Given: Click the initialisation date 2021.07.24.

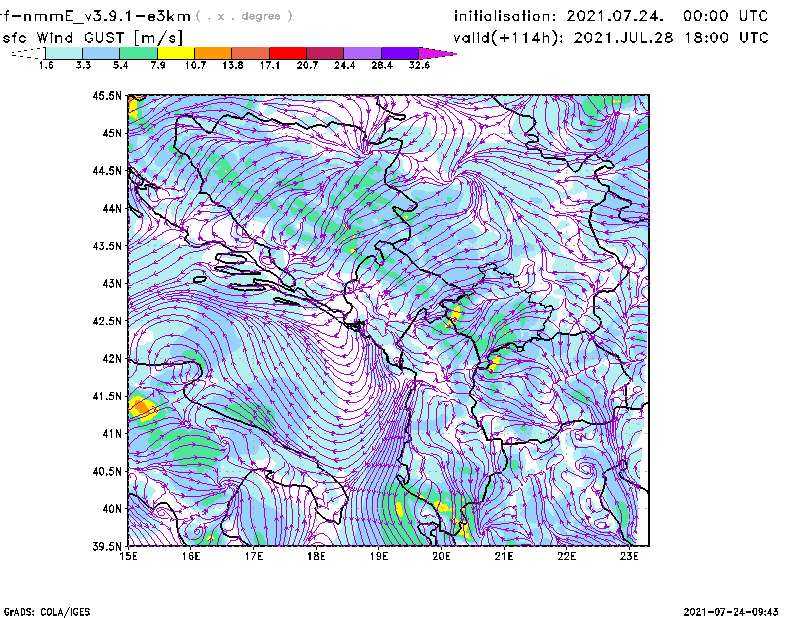Looking at the screenshot, I should [615, 16].
